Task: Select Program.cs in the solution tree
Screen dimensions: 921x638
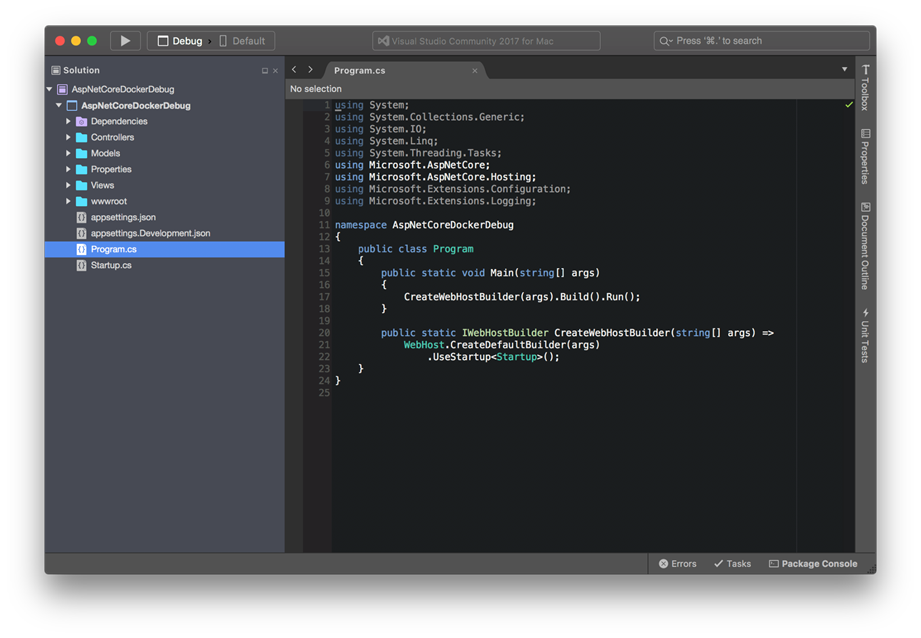Action: [x=164, y=249]
